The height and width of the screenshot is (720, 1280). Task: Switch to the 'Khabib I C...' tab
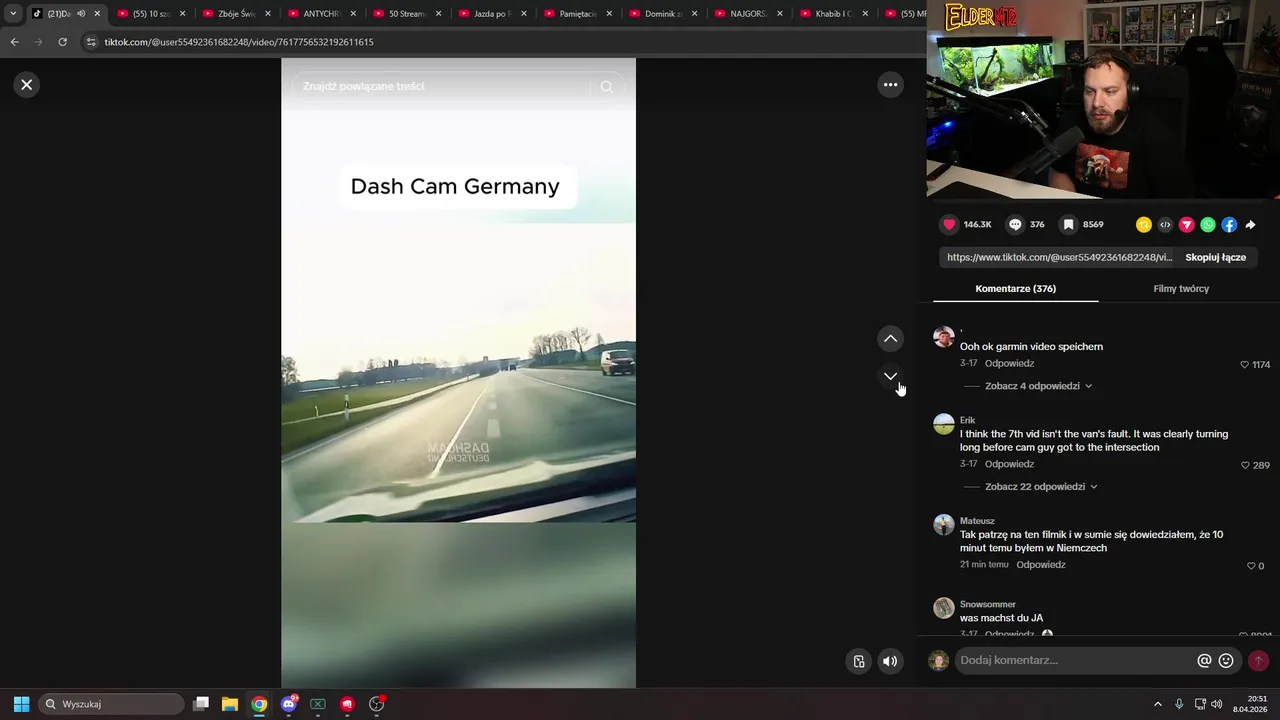(835, 14)
